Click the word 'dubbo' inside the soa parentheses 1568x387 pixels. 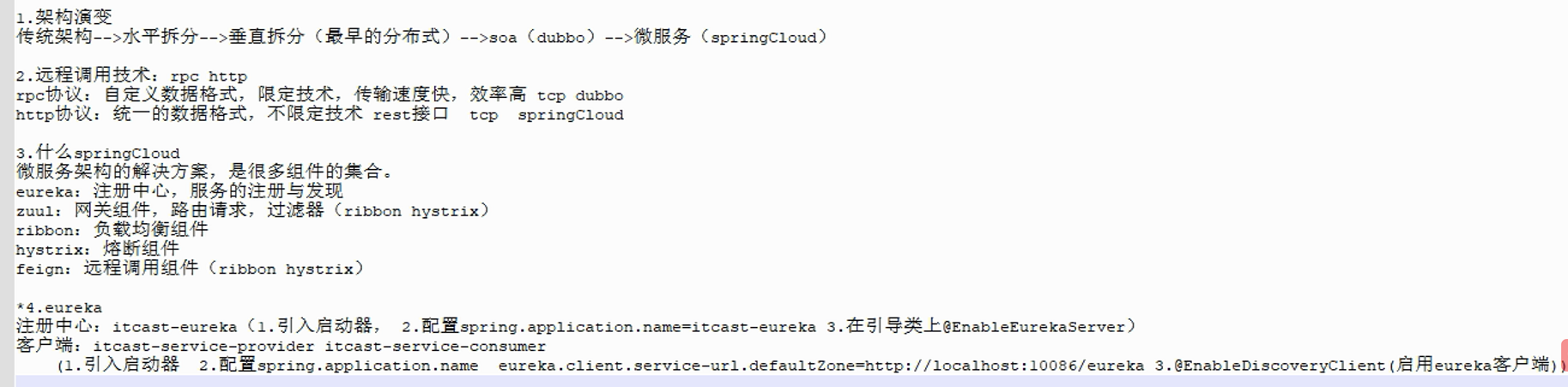[560, 38]
